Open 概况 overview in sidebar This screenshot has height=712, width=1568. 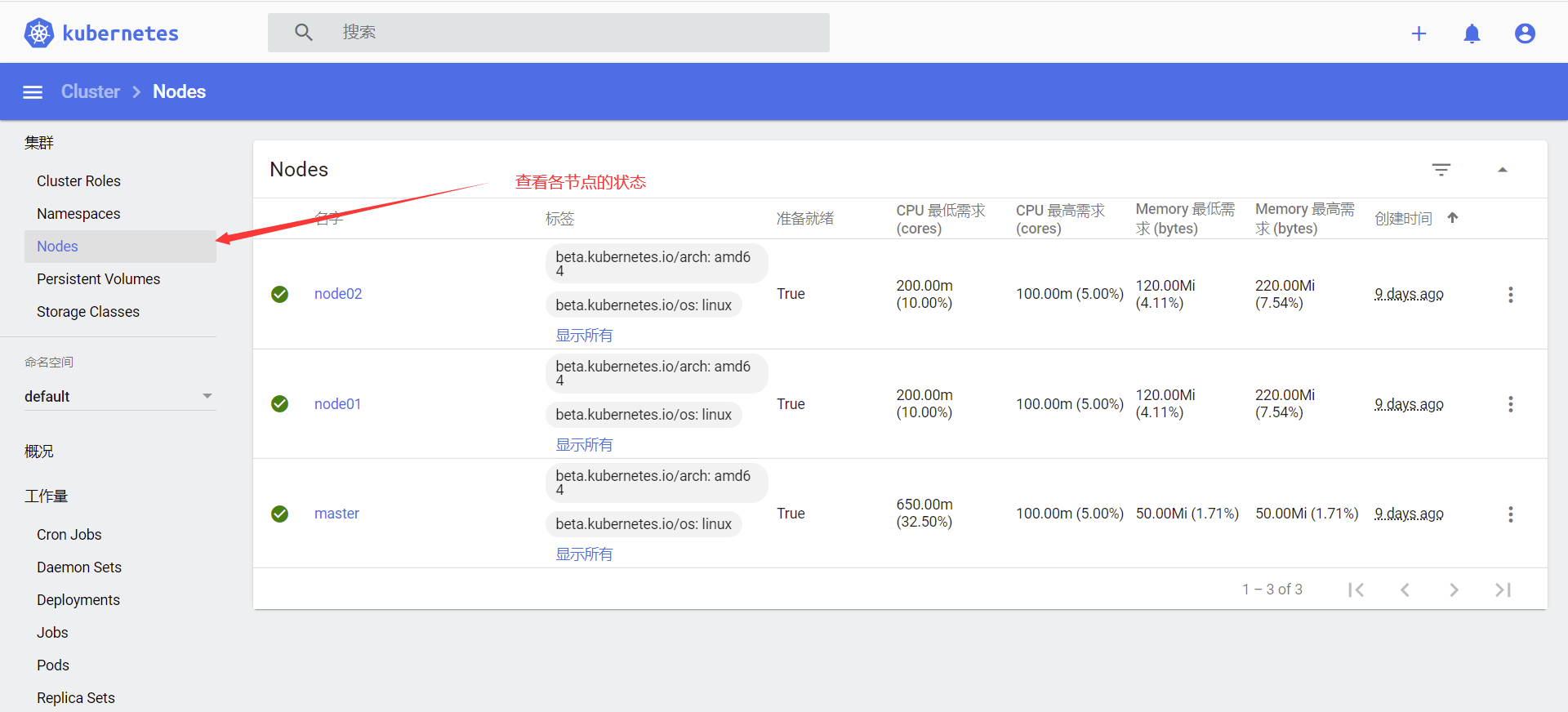(x=39, y=452)
